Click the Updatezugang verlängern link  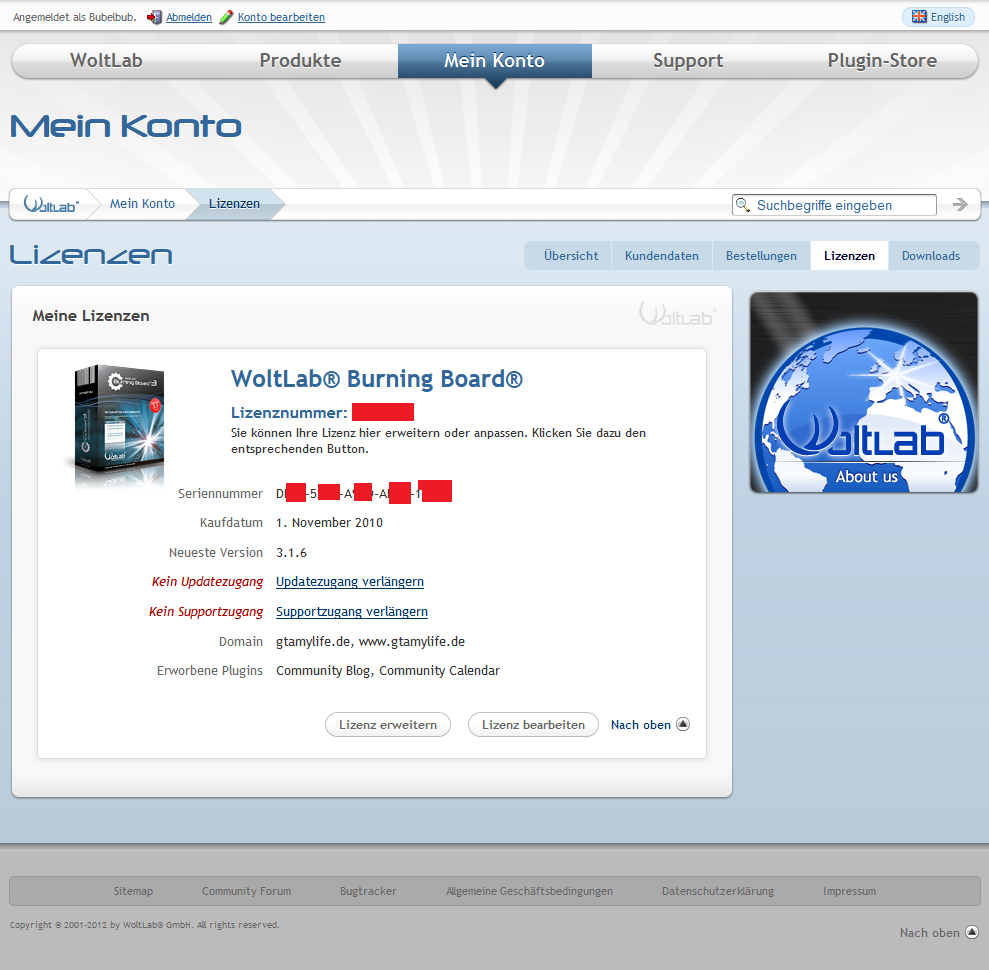(x=349, y=581)
